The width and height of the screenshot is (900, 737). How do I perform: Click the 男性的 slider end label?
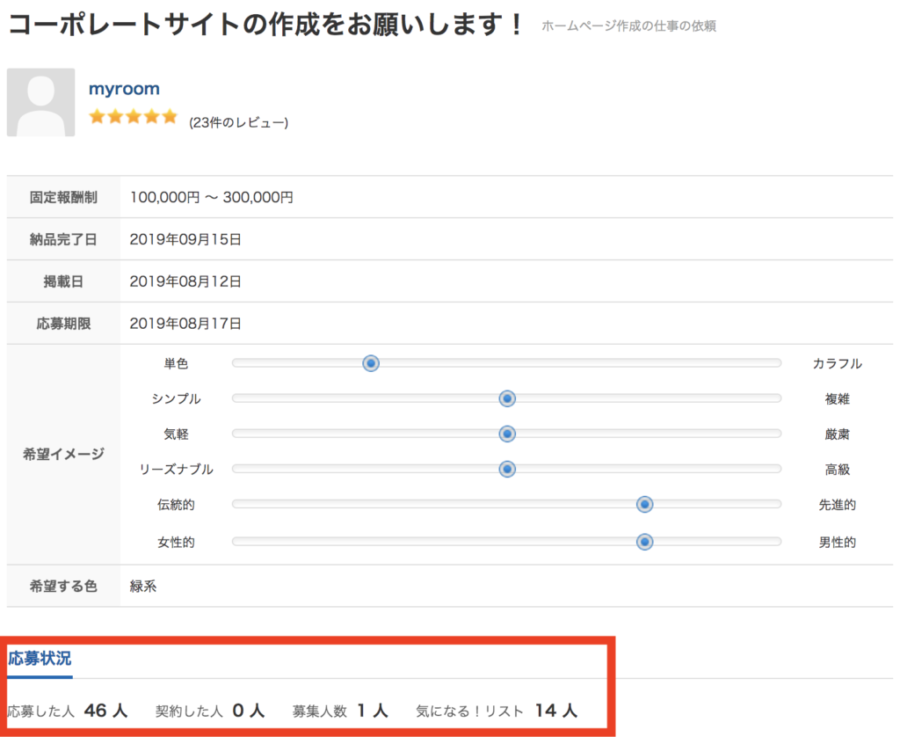(837, 542)
